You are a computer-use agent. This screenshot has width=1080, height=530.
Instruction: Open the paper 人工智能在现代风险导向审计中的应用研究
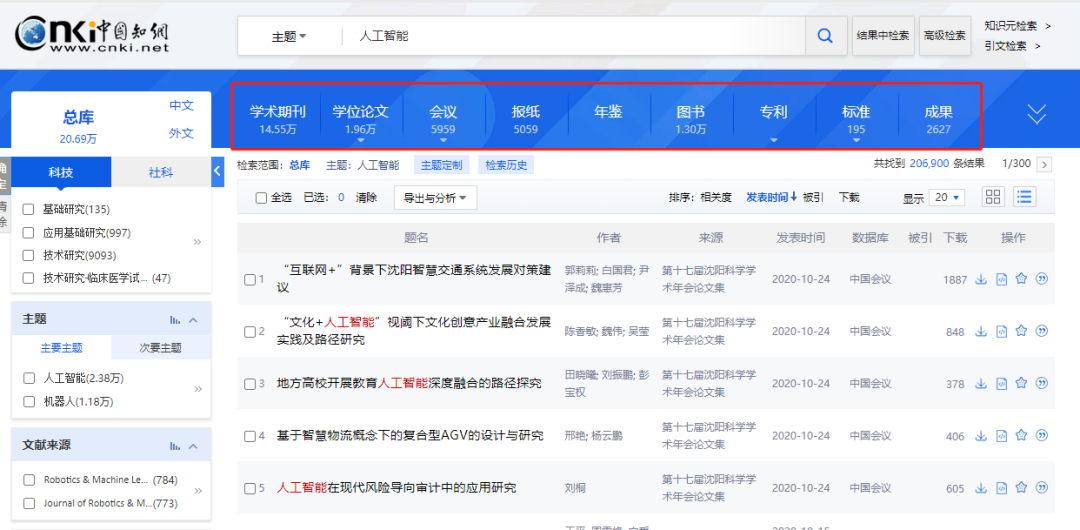coord(396,488)
